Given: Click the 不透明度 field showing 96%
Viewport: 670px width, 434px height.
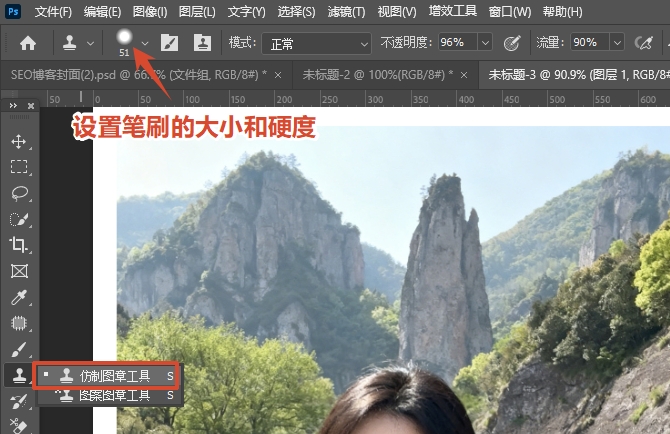Looking at the screenshot, I should pos(457,42).
